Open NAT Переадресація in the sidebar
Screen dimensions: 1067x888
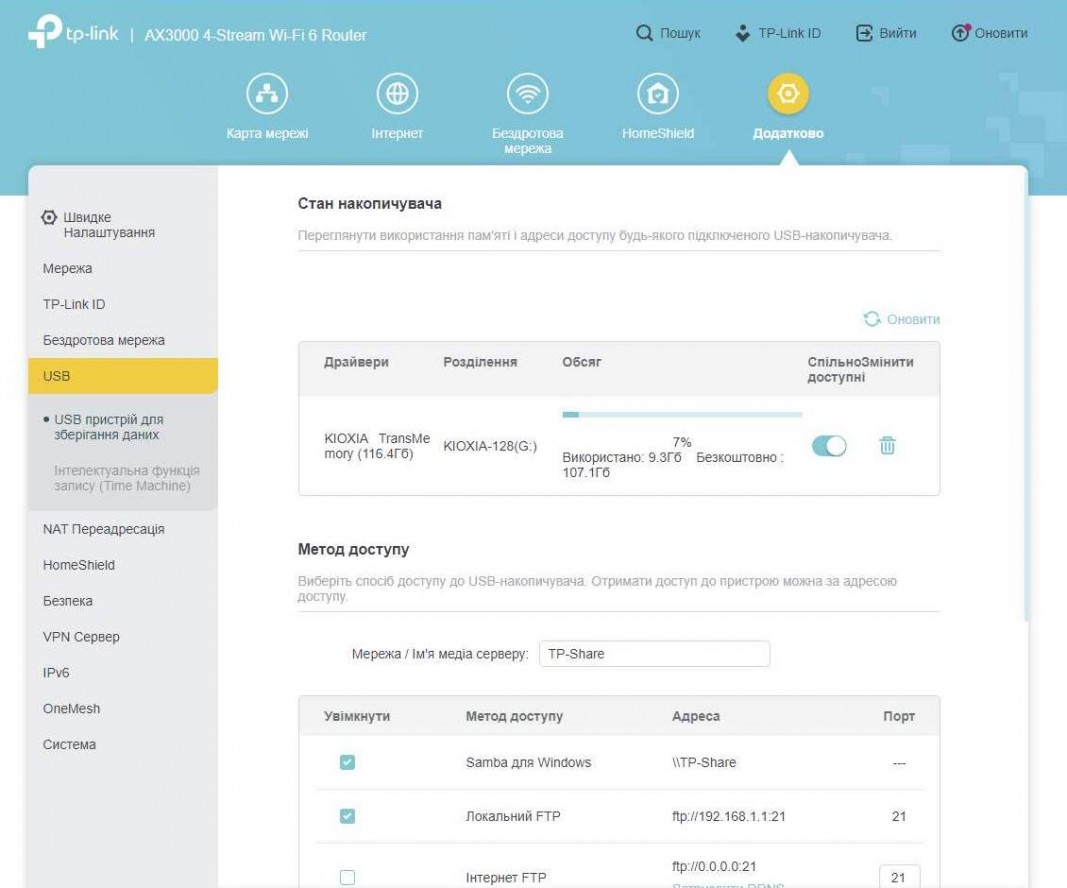[104, 529]
